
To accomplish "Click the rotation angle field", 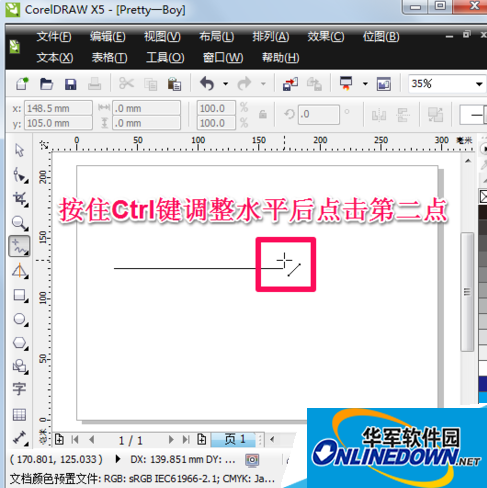I will (x=319, y=115).
